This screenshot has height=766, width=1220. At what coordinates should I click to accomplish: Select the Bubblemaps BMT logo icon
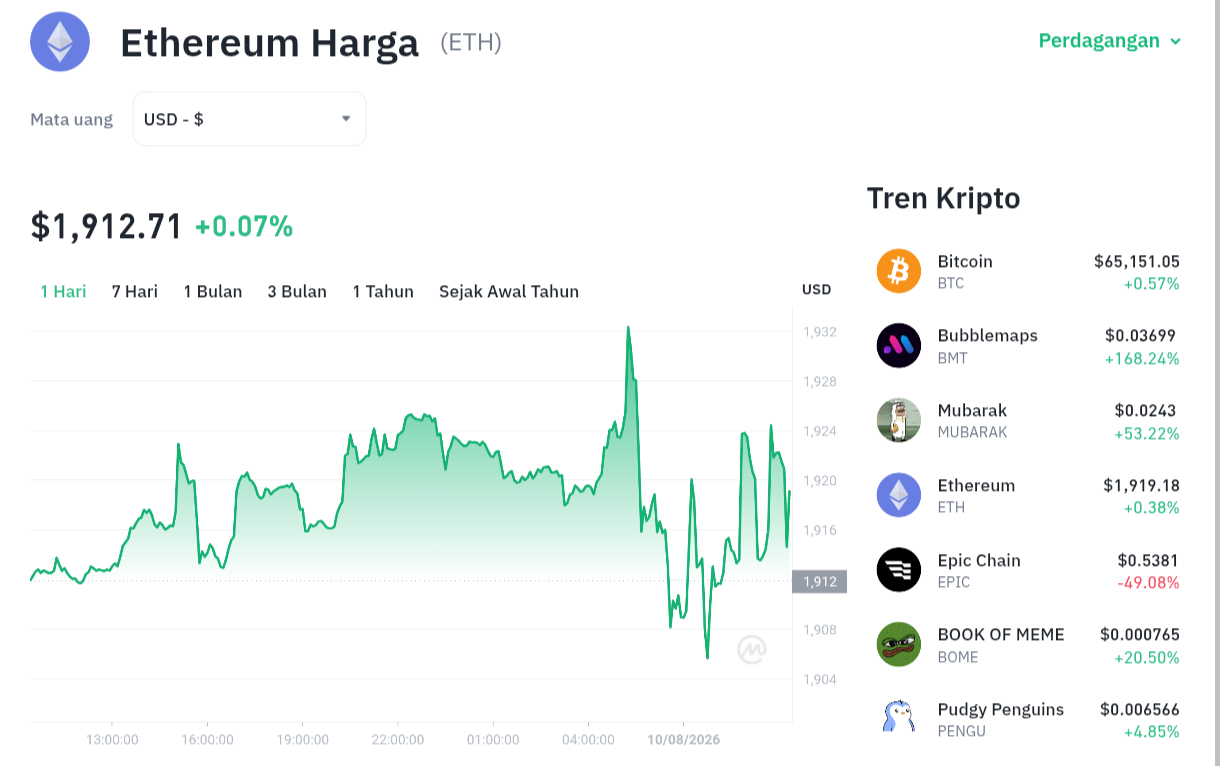[898, 346]
